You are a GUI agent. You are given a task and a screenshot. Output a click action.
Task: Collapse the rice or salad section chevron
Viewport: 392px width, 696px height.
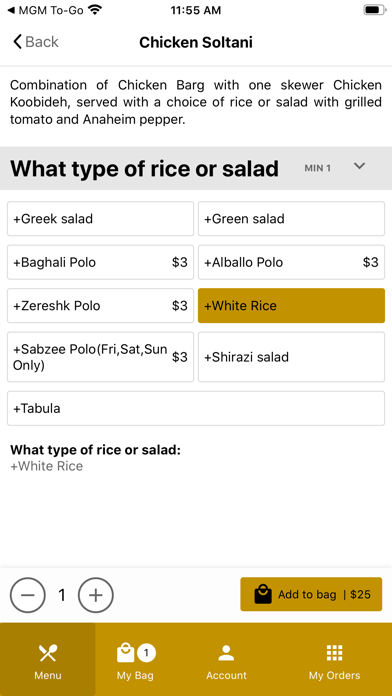359,166
